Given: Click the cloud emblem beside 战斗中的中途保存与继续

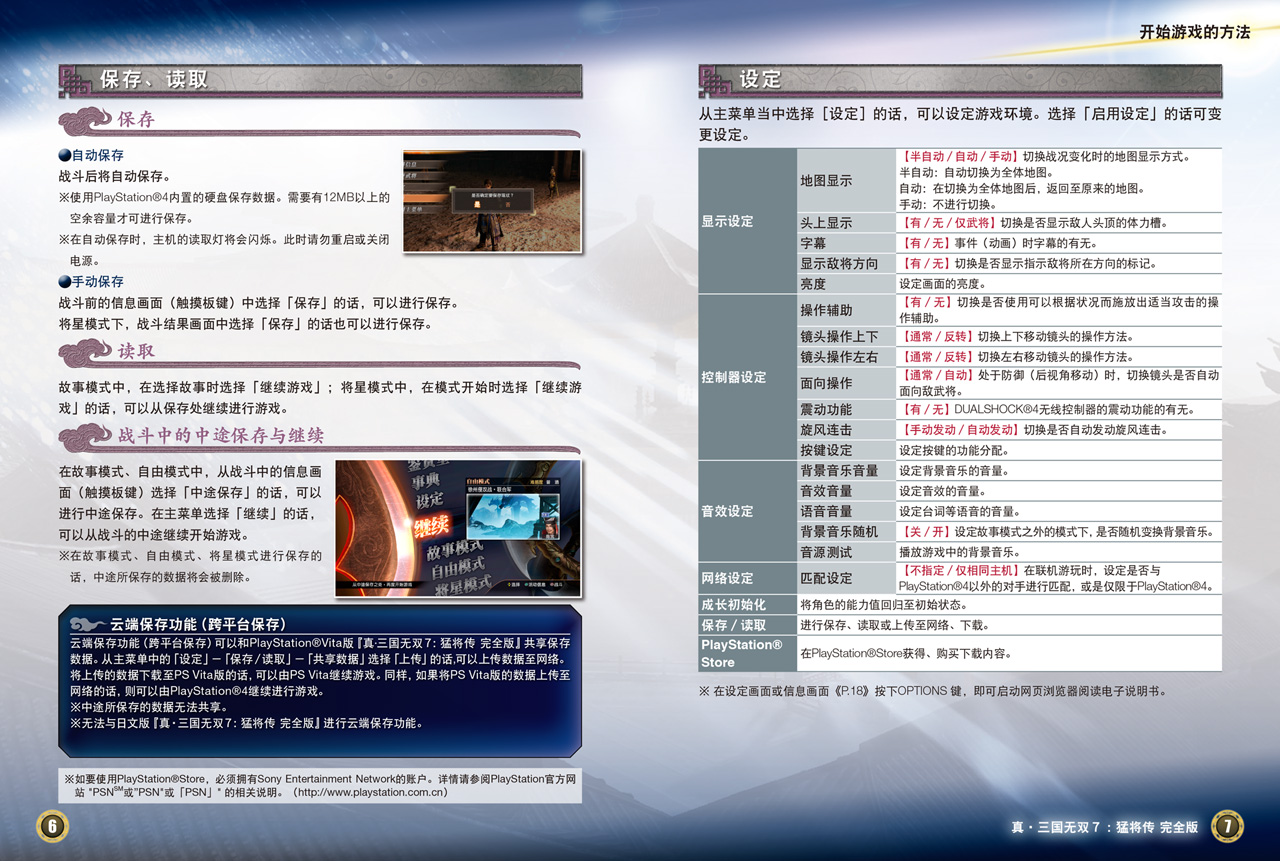Looking at the screenshot, I should tap(86, 436).
